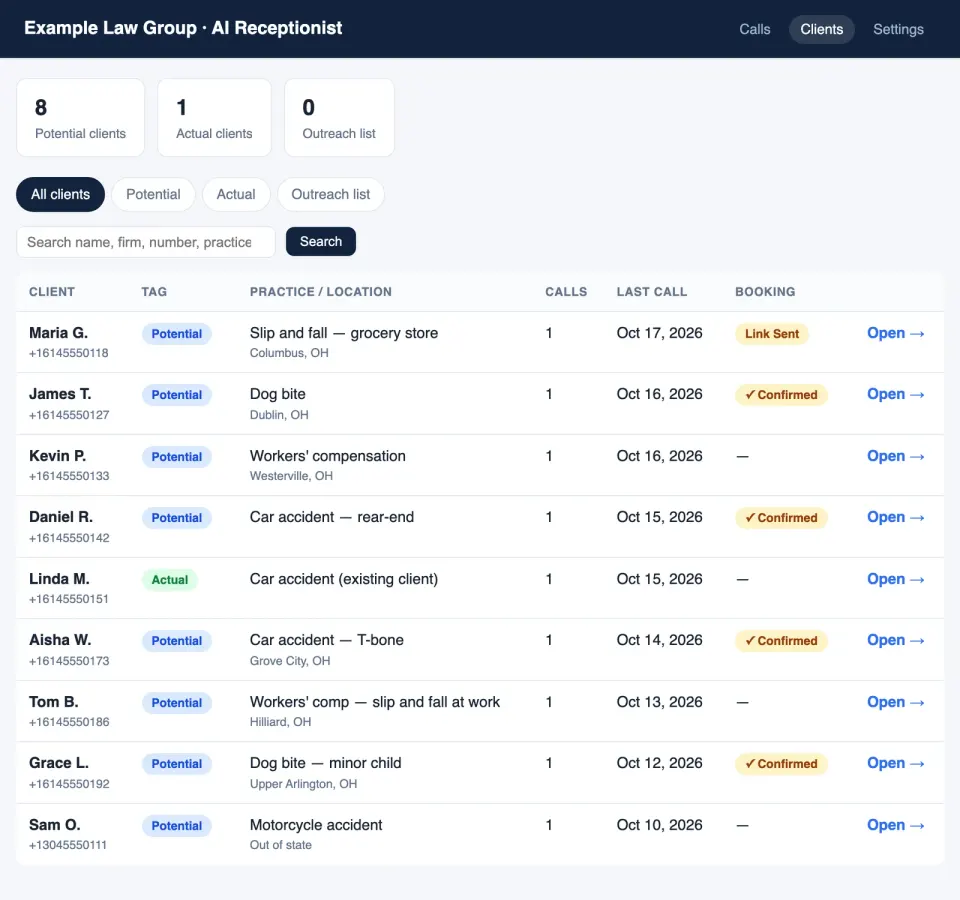Open Daniel R.'s client record

(895, 517)
